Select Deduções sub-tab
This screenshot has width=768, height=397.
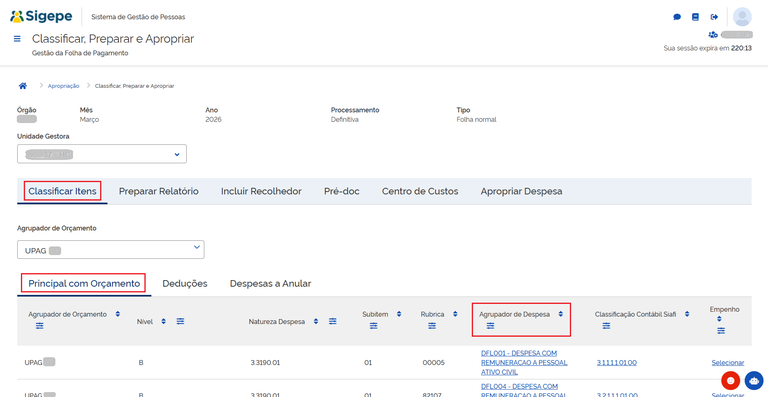coord(185,283)
